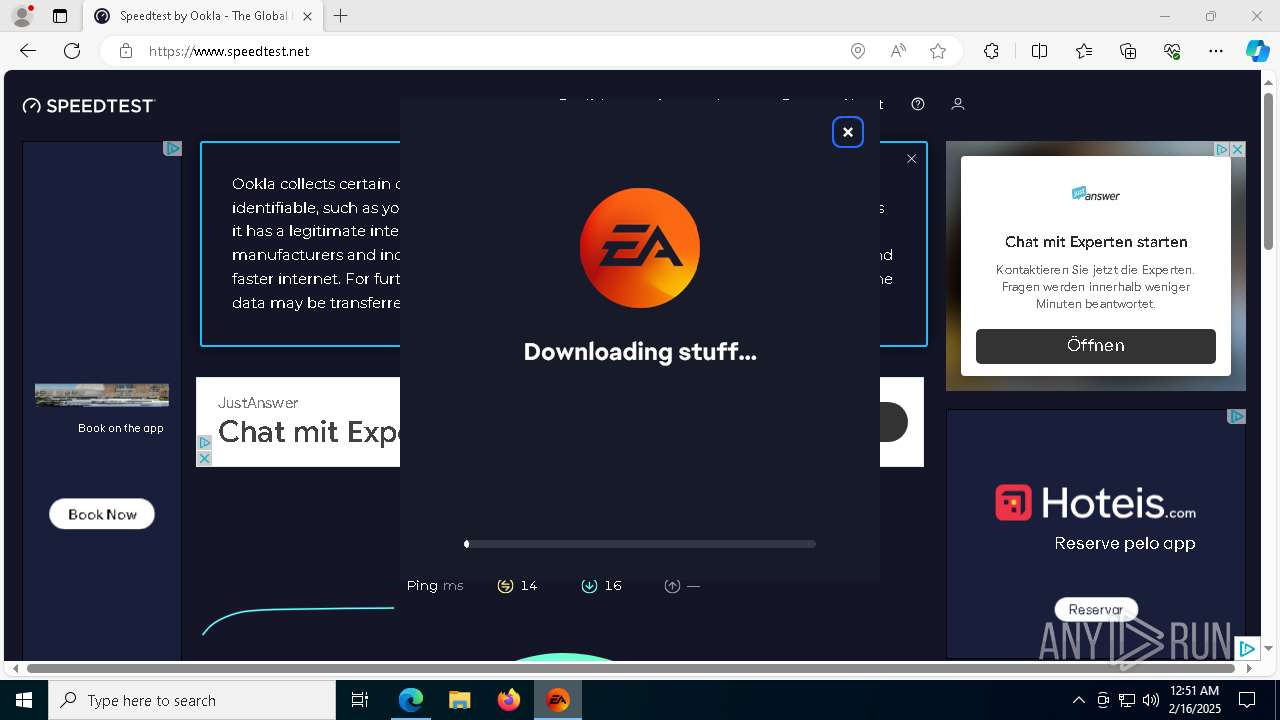Close the JustAnswer banner ad X icon
This screenshot has width=1280, height=720.
[x=204, y=458]
